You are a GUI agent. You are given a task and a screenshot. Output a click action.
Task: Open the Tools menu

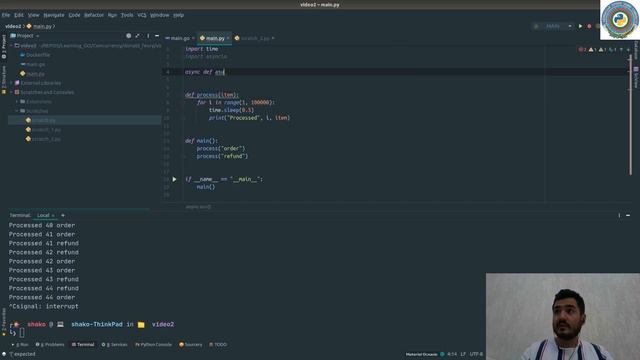127,15
